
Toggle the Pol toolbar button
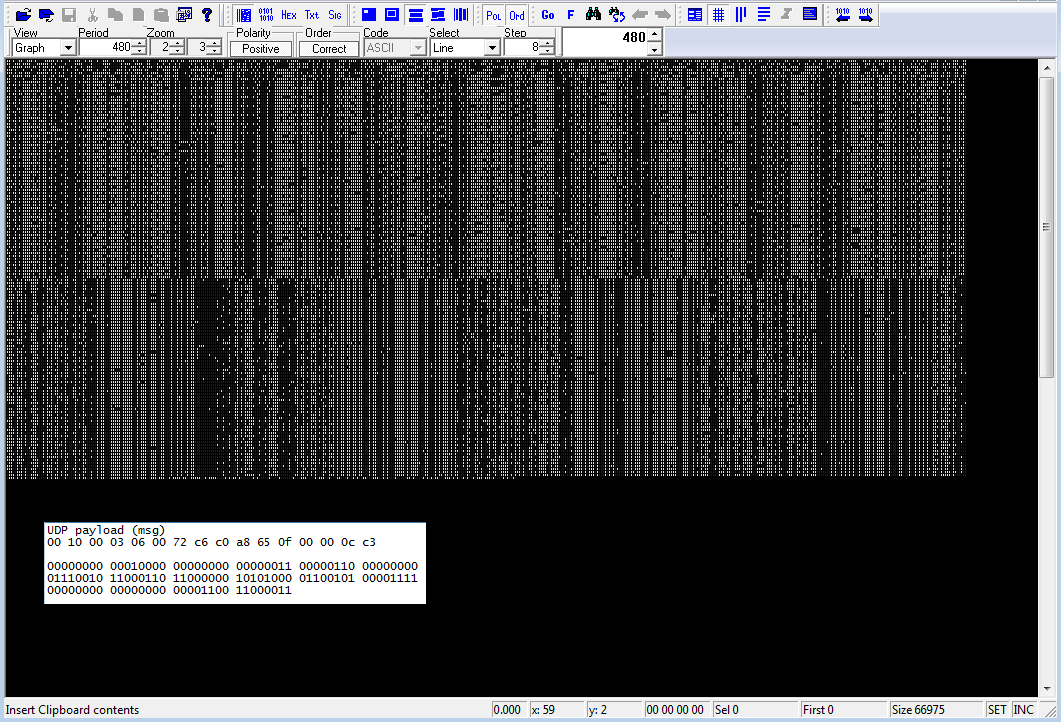(494, 15)
